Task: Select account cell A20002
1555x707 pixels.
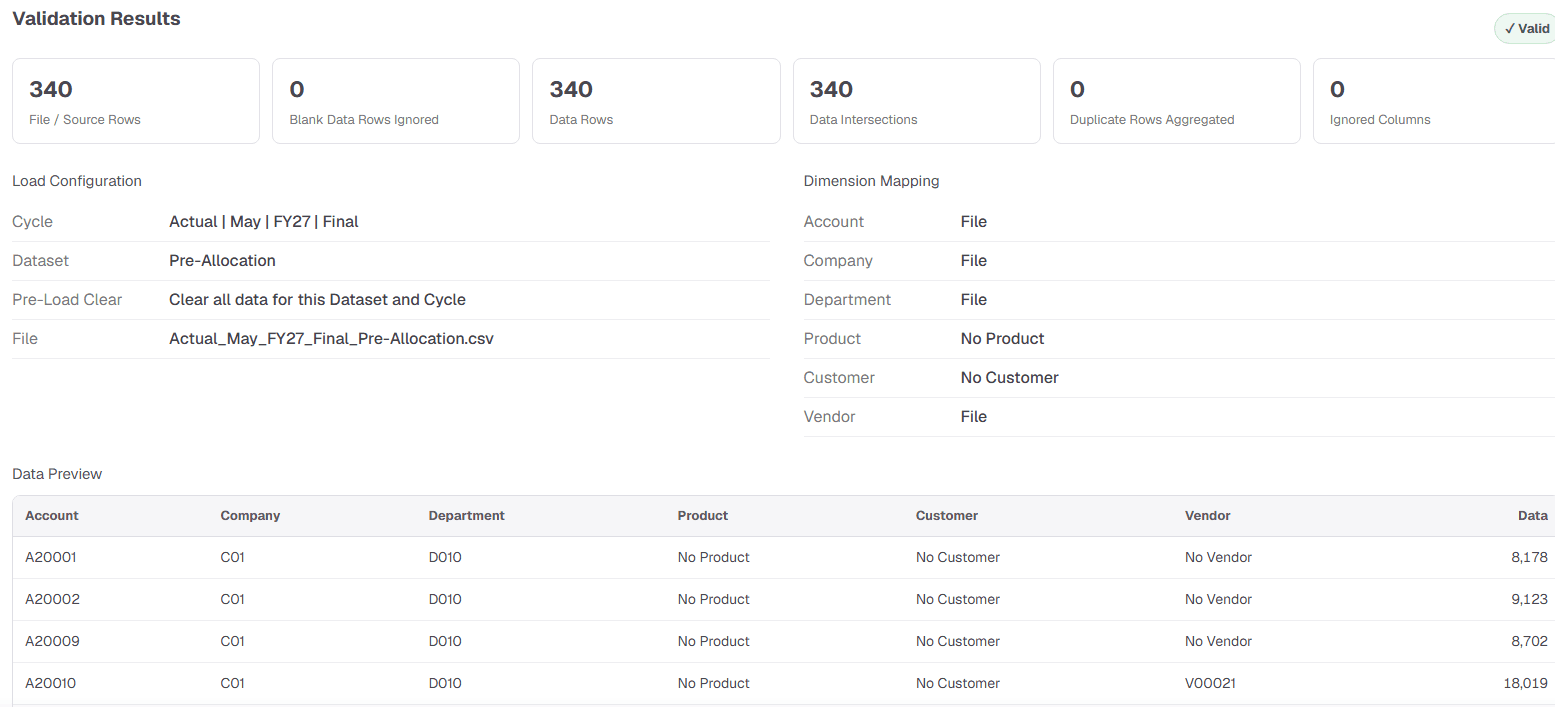Action: [52, 600]
